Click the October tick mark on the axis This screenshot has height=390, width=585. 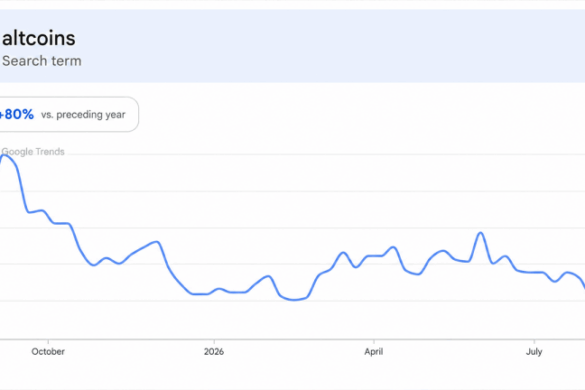tap(48, 341)
